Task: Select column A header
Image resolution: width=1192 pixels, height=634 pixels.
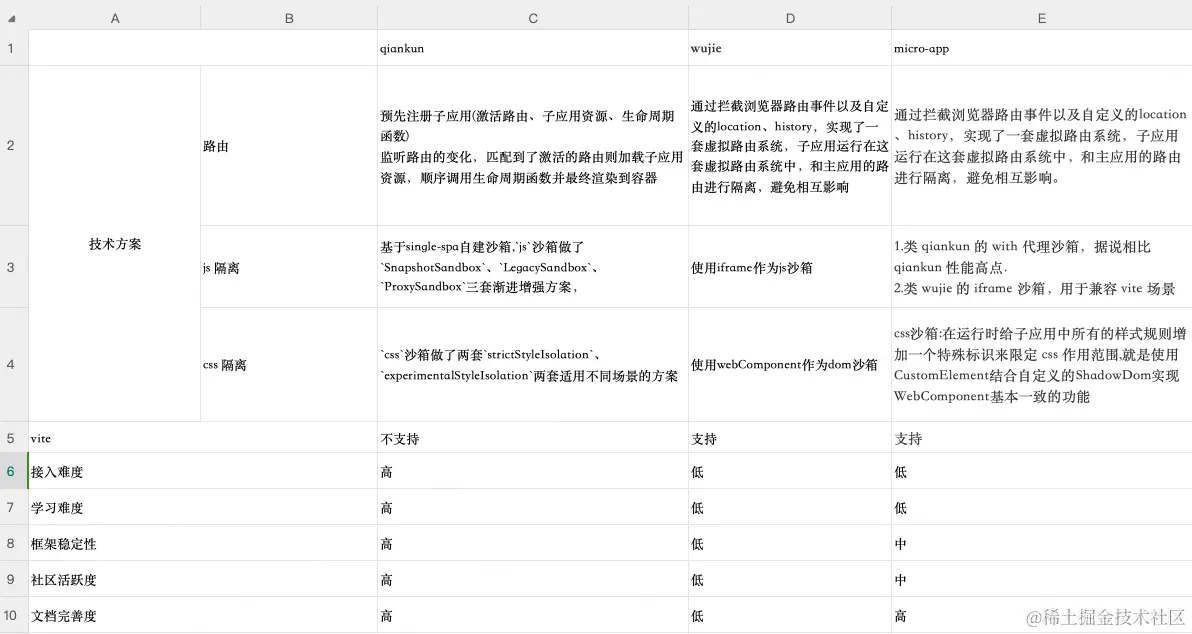Action: point(115,18)
